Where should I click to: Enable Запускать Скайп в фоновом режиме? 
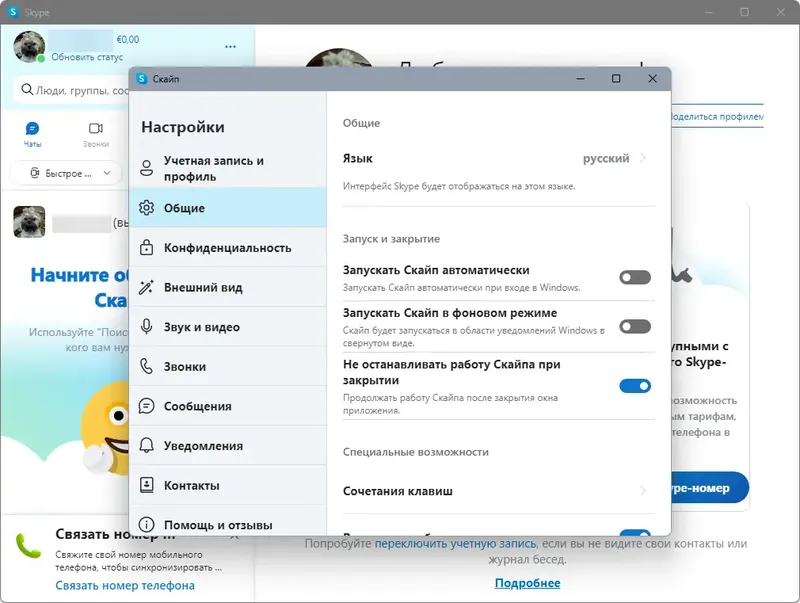(x=634, y=324)
